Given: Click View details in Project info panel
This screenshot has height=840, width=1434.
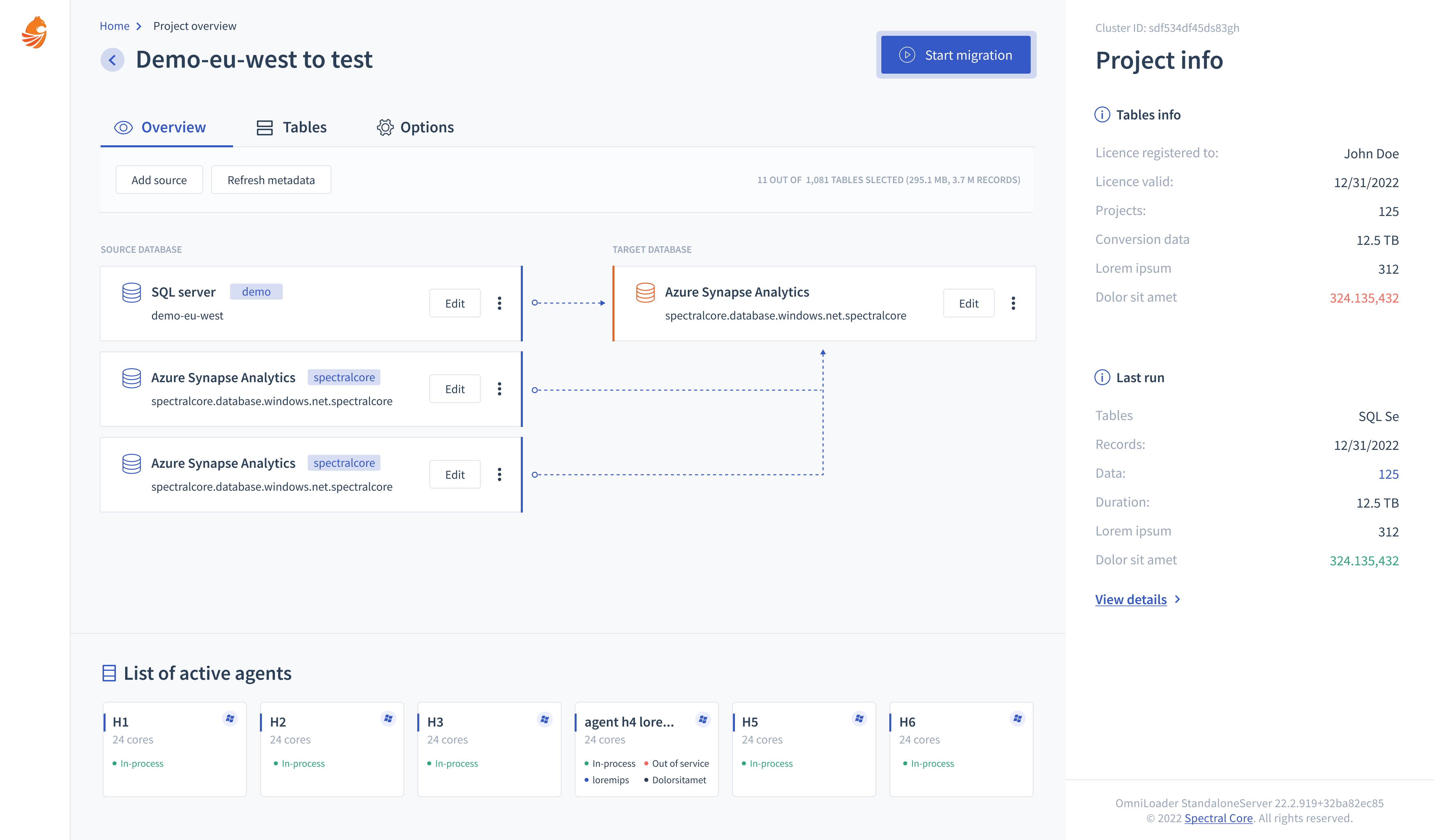Looking at the screenshot, I should tap(1131, 599).
